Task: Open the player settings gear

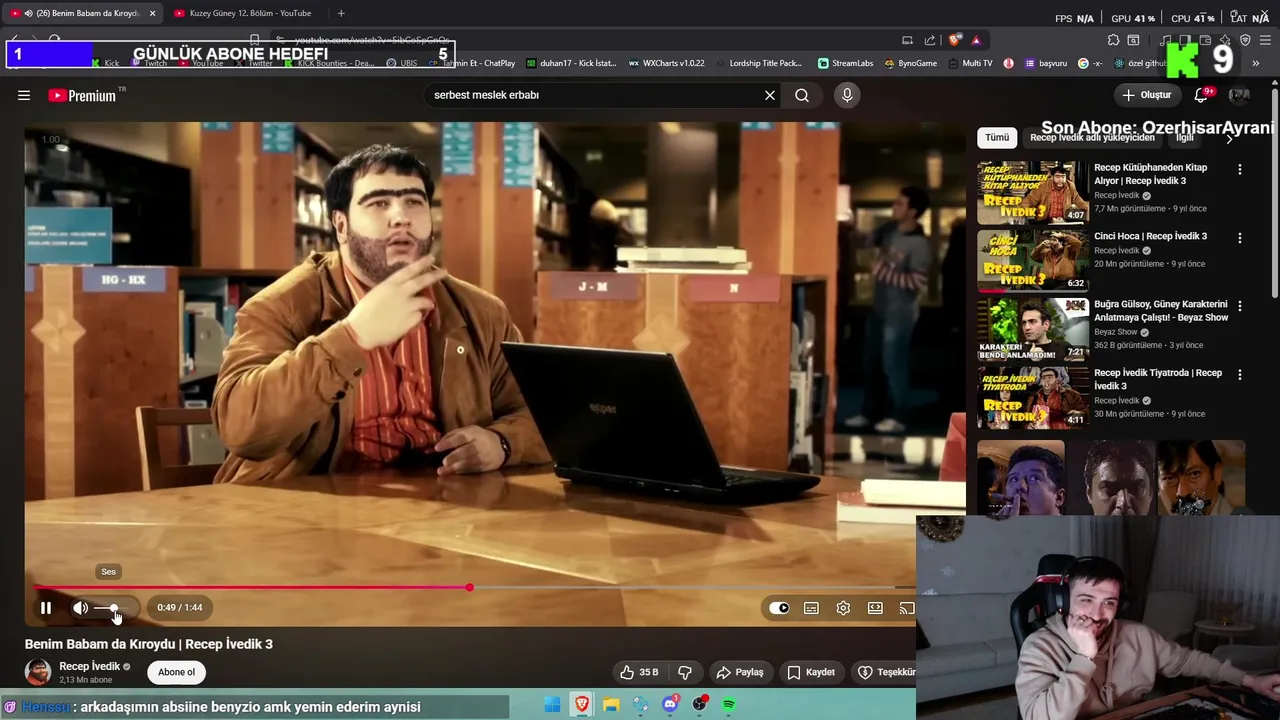Action: pyautogui.click(x=843, y=608)
